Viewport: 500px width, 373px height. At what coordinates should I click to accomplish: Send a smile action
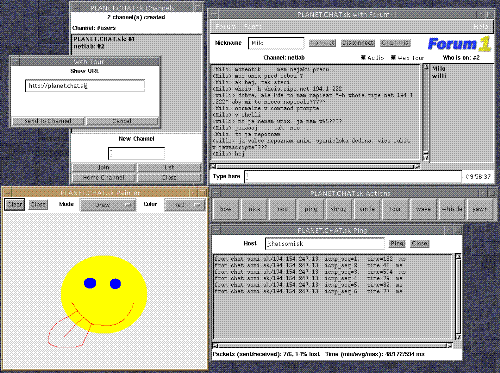pyautogui.click(x=367, y=209)
